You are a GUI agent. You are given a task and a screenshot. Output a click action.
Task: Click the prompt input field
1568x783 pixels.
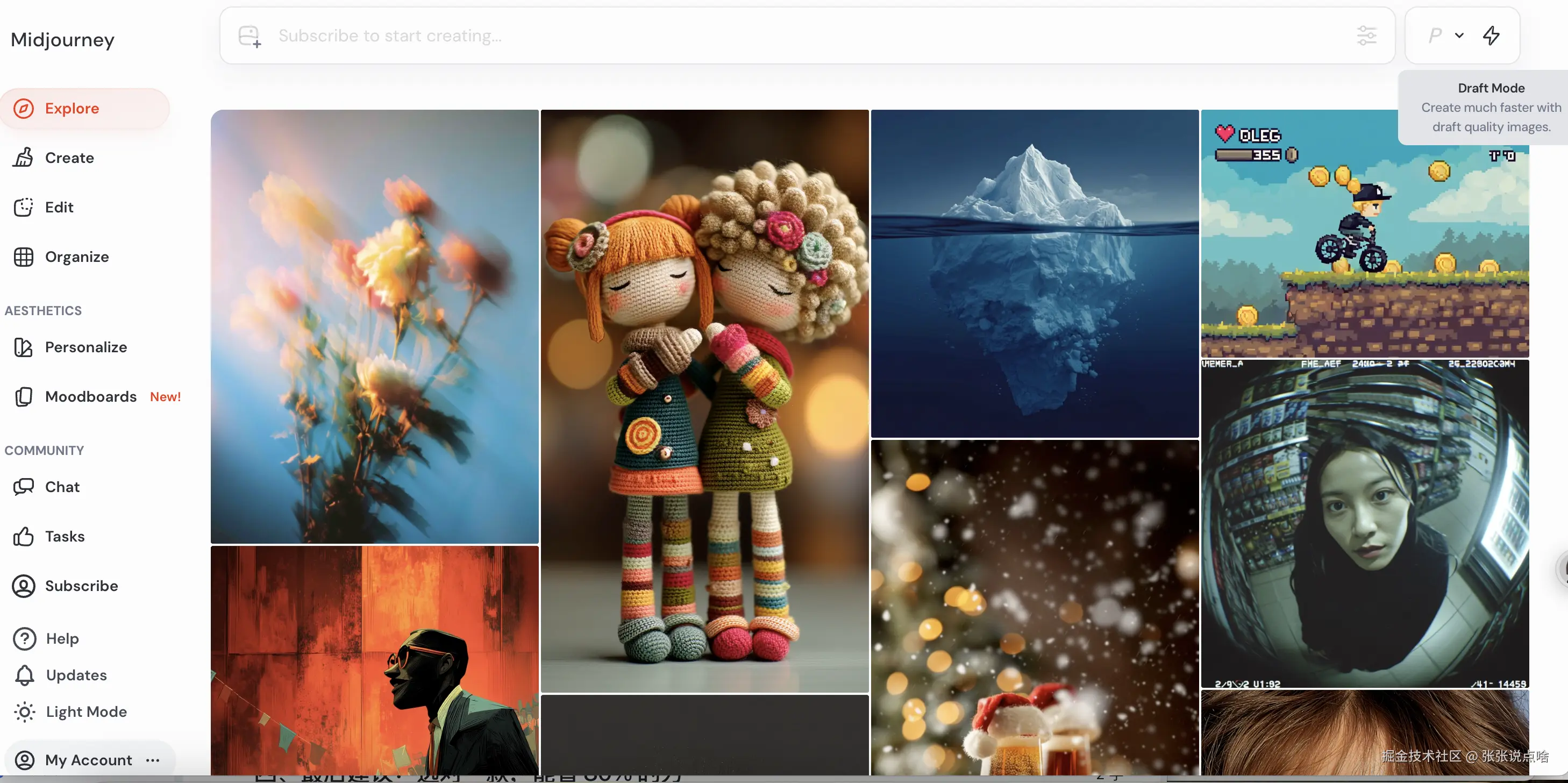click(792, 35)
